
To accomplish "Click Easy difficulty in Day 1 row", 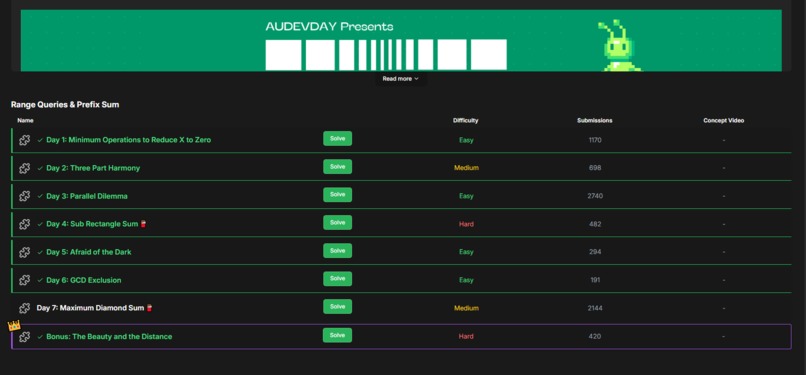I will pos(466,140).
